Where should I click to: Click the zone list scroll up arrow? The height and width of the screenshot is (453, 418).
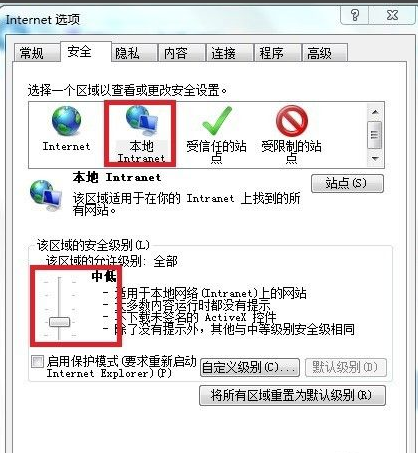click(x=375, y=112)
